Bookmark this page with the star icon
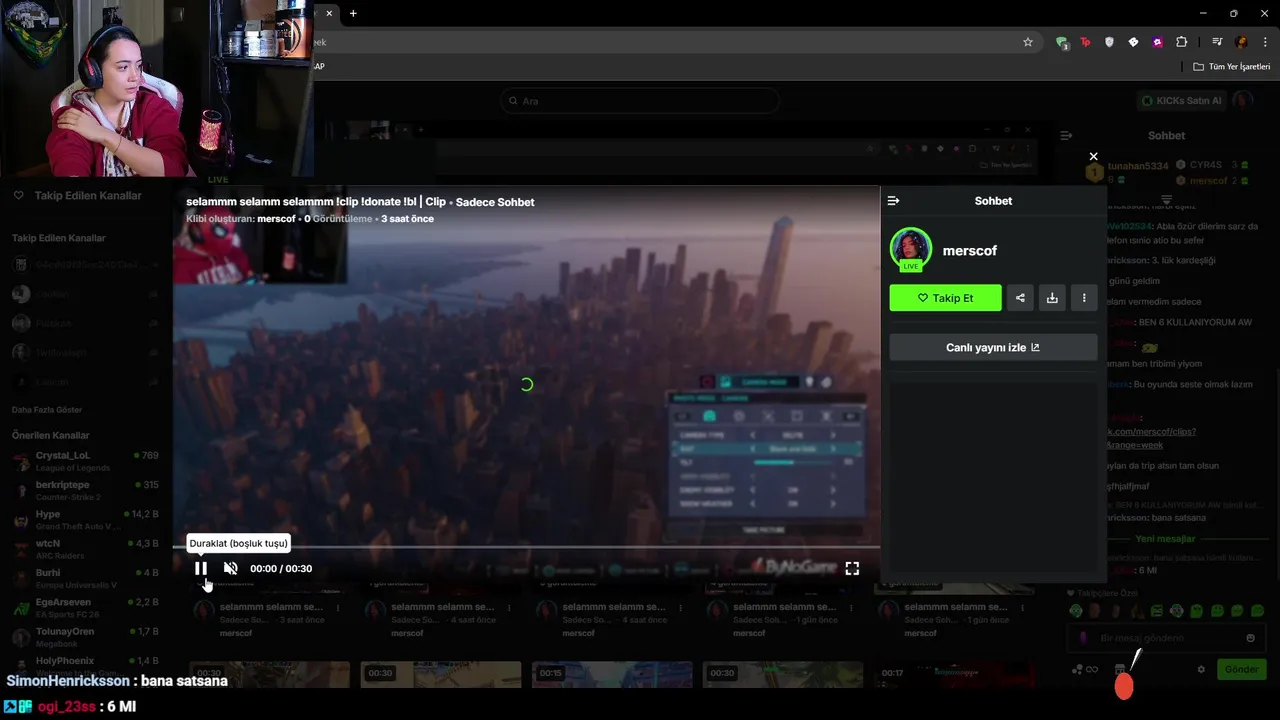The image size is (1280, 720). [1028, 42]
